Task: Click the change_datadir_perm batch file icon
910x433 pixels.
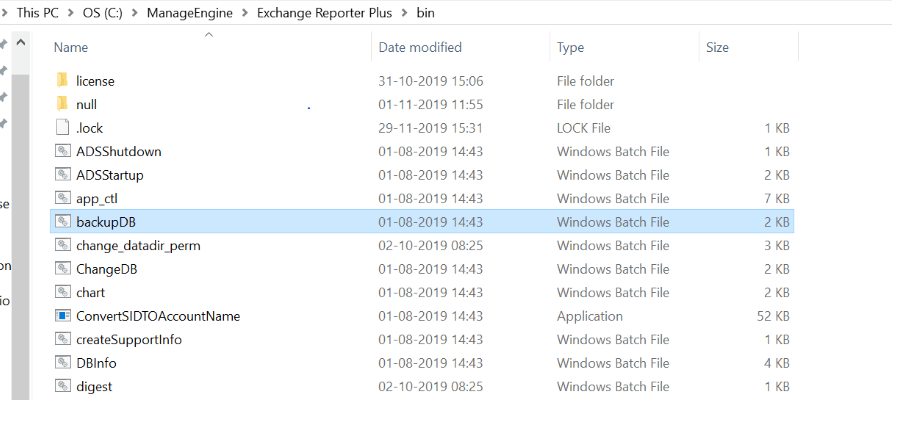Action: pos(63,246)
